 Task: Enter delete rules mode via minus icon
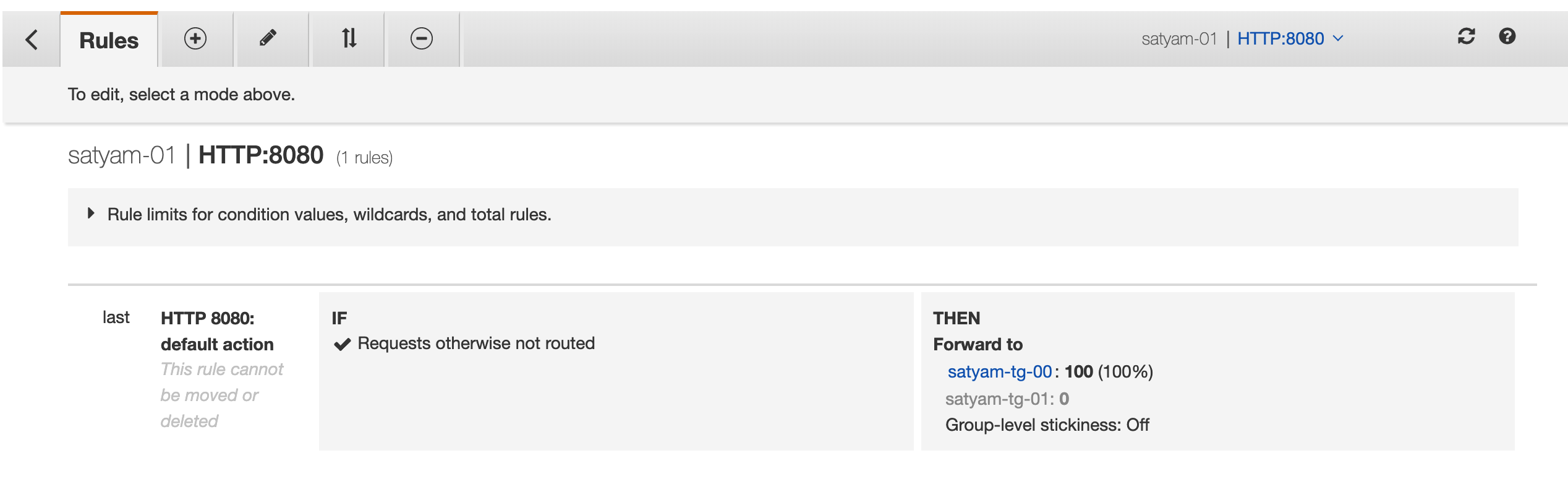click(422, 38)
